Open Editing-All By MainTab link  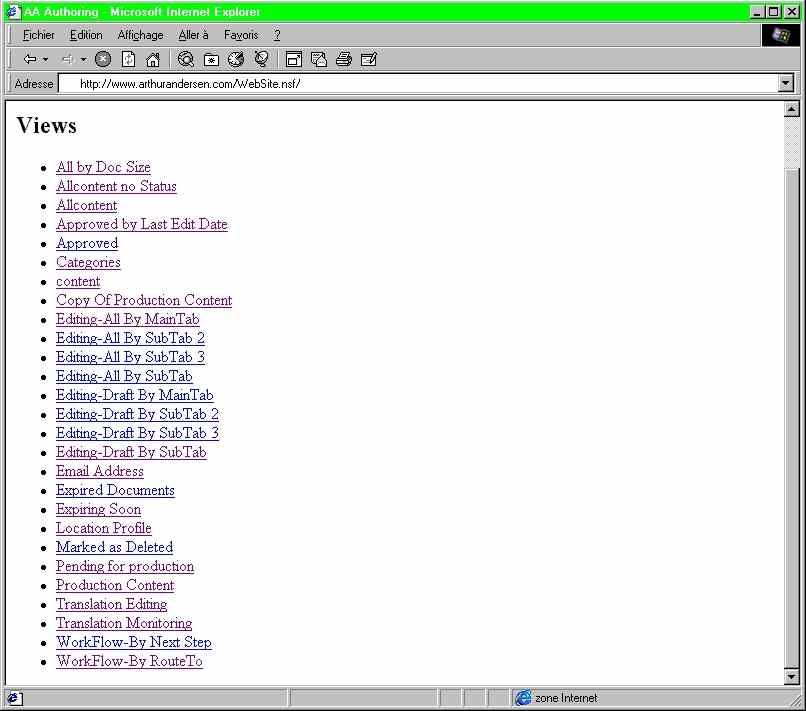click(x=127, y=319)
